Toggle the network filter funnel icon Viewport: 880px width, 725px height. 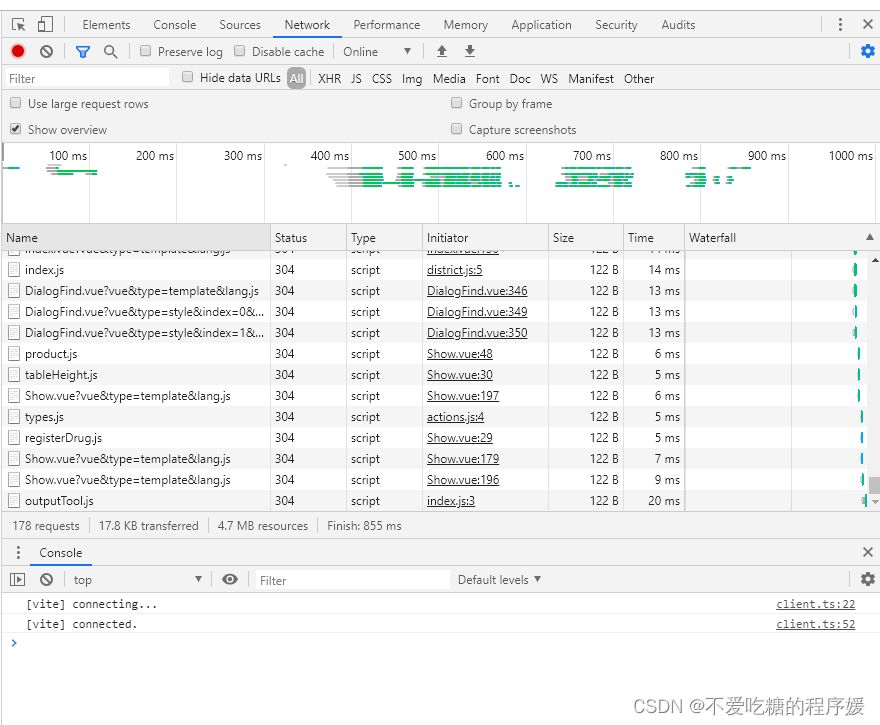click(83, 51)
